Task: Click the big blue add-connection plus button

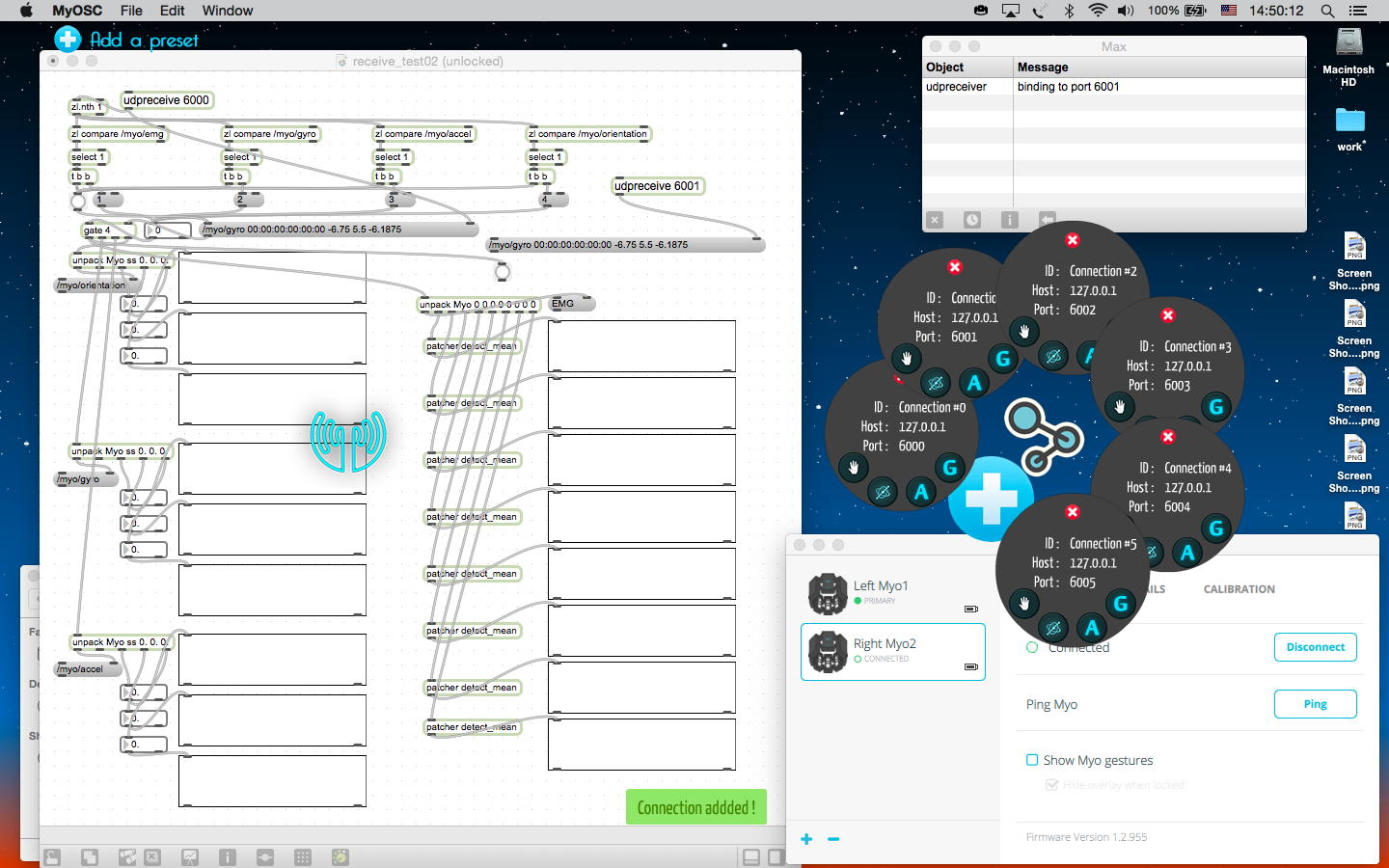Action: click(x=991, y=500)
